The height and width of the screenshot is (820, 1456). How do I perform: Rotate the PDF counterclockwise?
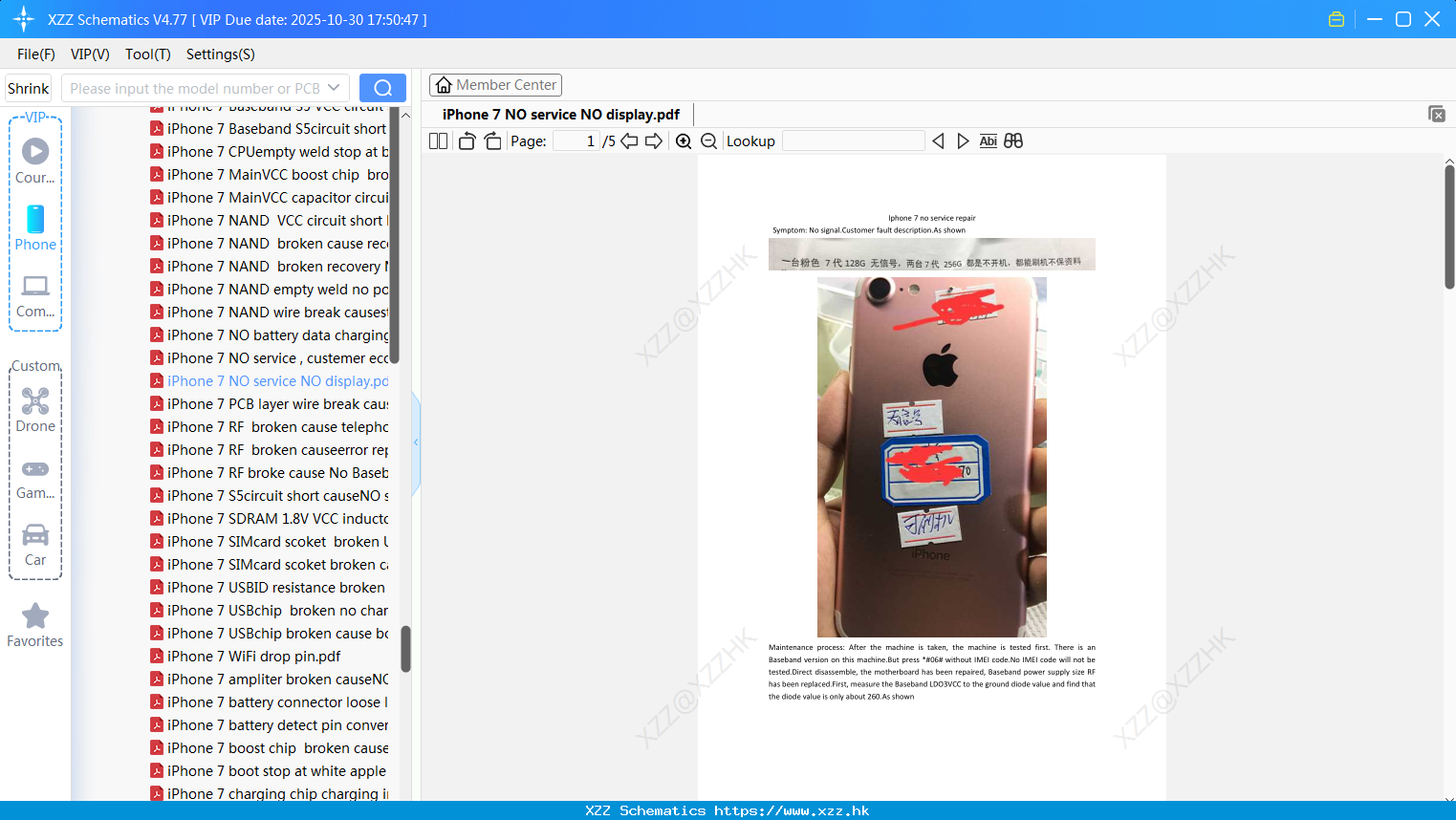[x=467, y=140]
